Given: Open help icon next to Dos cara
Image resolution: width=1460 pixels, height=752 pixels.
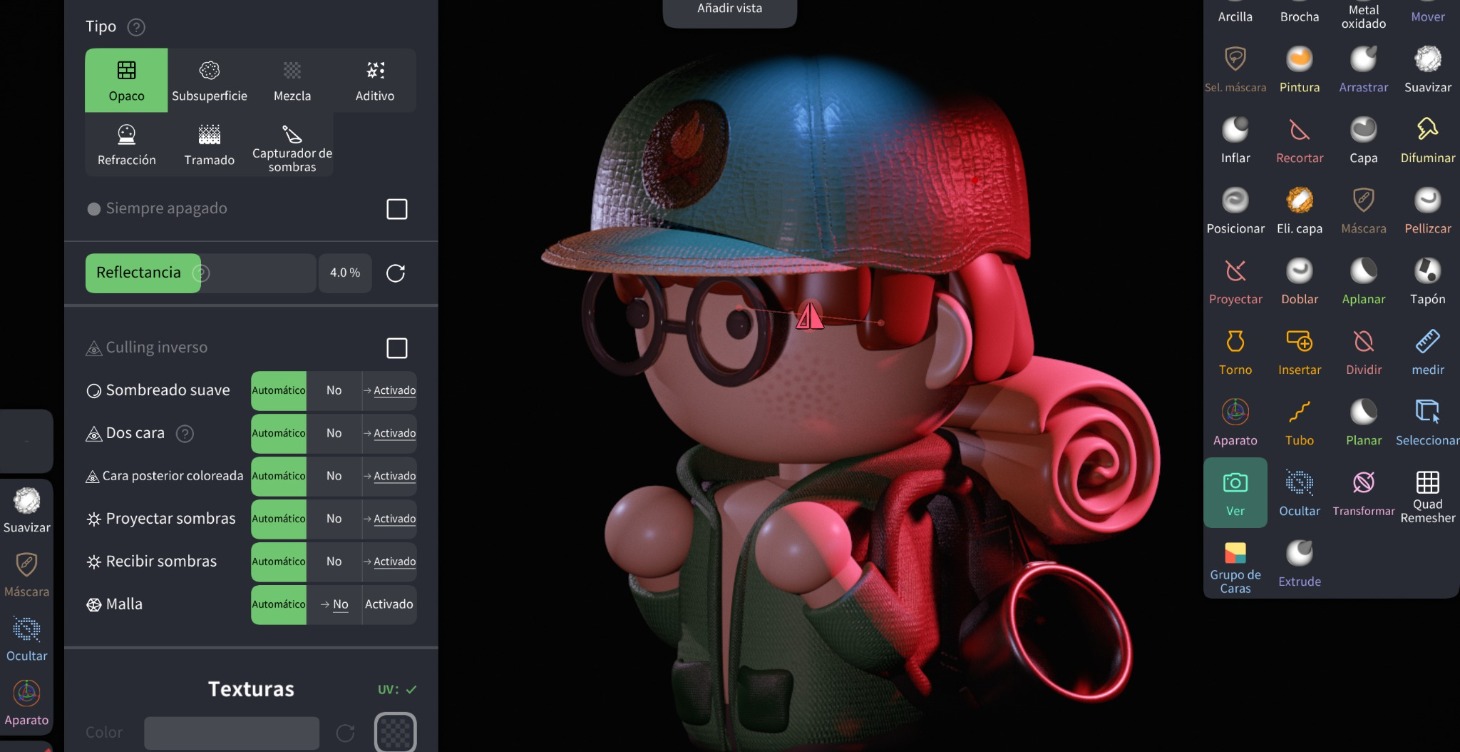Looking at the screenshot, I should pos(185,433).
